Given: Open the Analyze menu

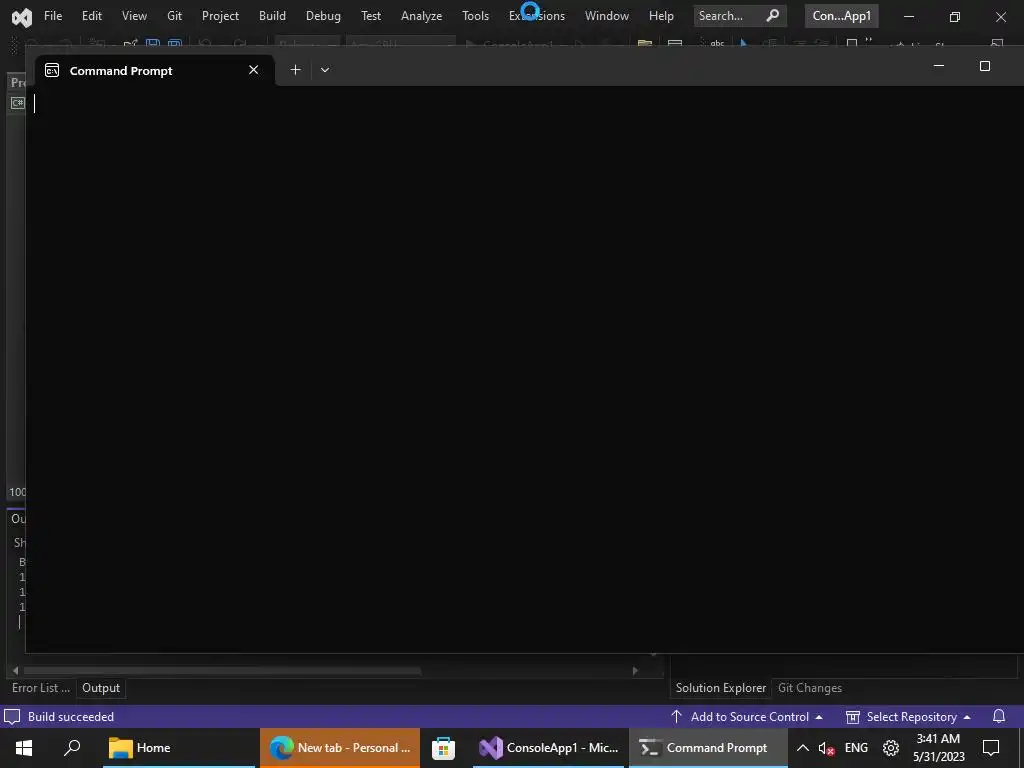Looking at the screenshot, I should pos(421,16).
